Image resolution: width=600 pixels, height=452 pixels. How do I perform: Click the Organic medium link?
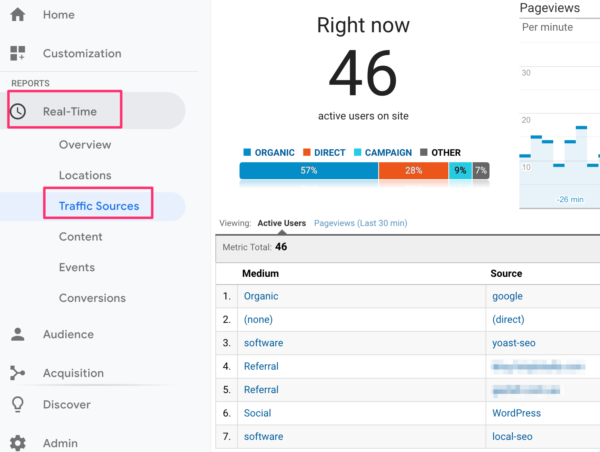coord(261,296)
